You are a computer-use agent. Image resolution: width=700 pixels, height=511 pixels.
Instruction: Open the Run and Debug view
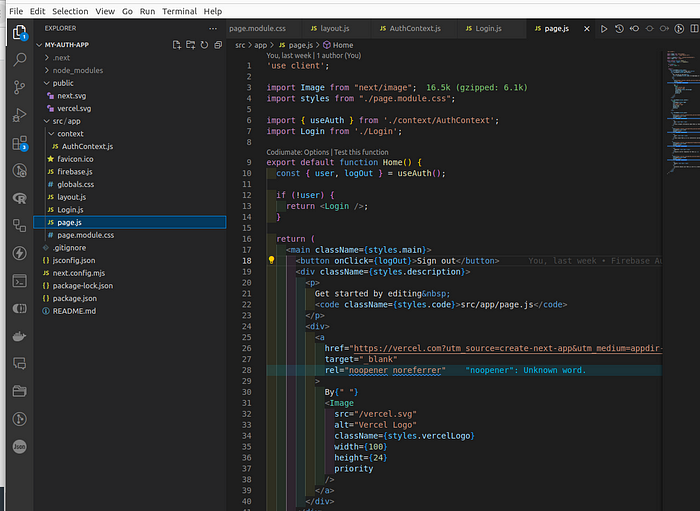tap(20, 115)
